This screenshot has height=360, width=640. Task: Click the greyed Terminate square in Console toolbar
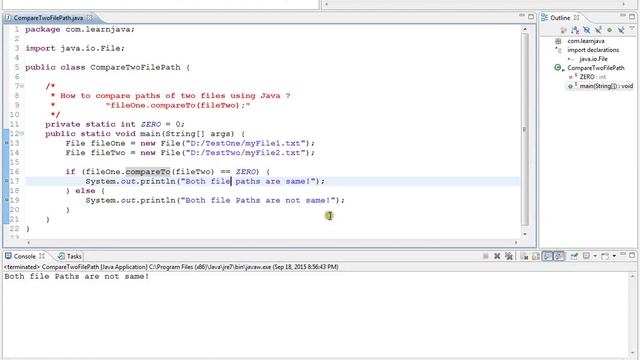[485, 256]
